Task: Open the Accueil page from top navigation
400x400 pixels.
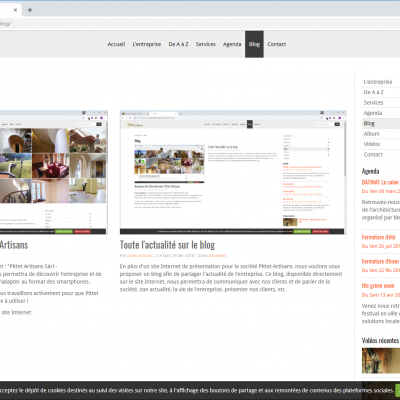Action: click(x=116, y=44)
